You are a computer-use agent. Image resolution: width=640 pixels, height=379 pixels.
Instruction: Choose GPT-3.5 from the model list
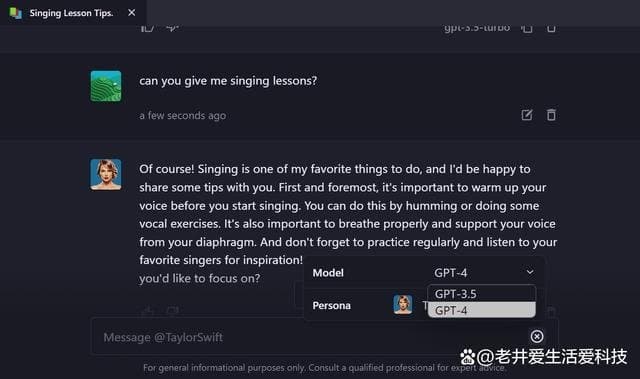[x=481, y=294]
